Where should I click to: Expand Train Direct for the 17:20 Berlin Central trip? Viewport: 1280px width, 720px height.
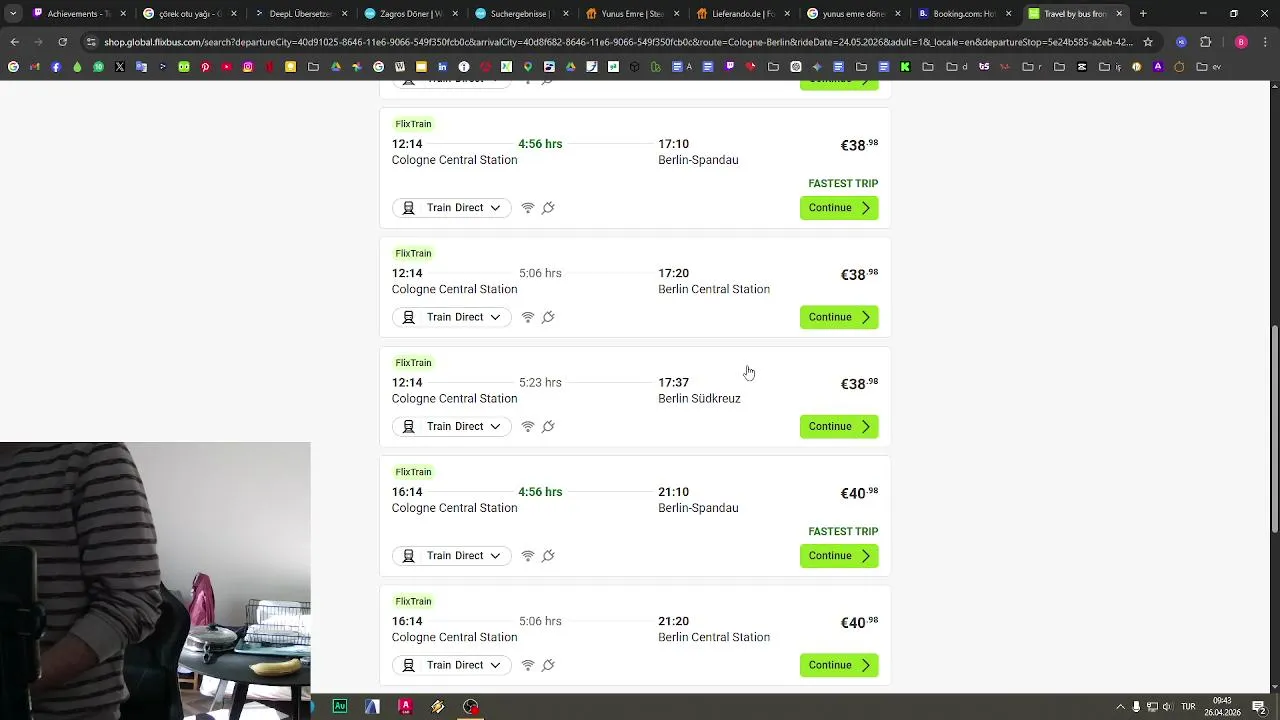452,317
